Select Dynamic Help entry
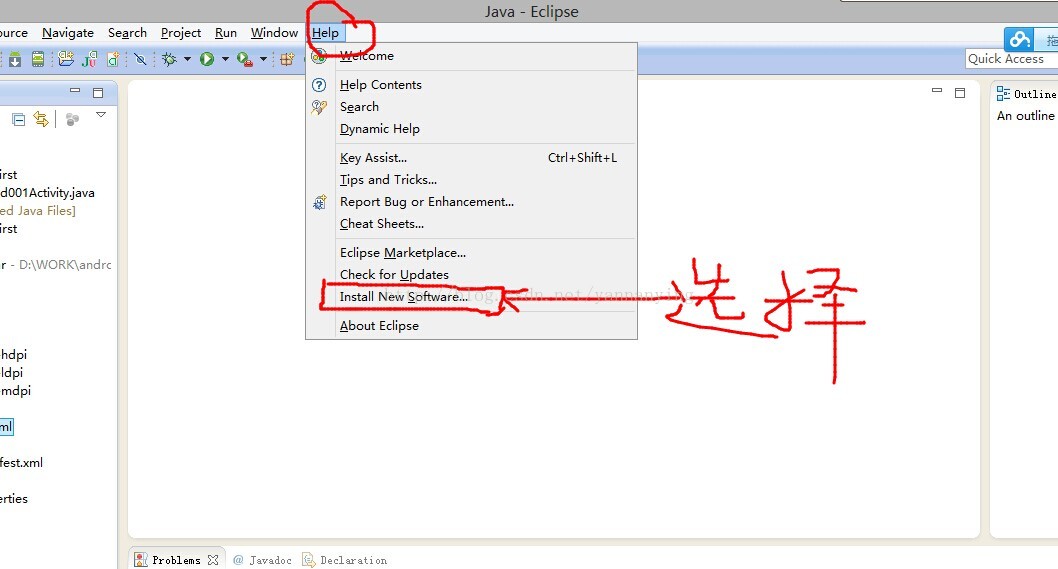 (472, 129)
